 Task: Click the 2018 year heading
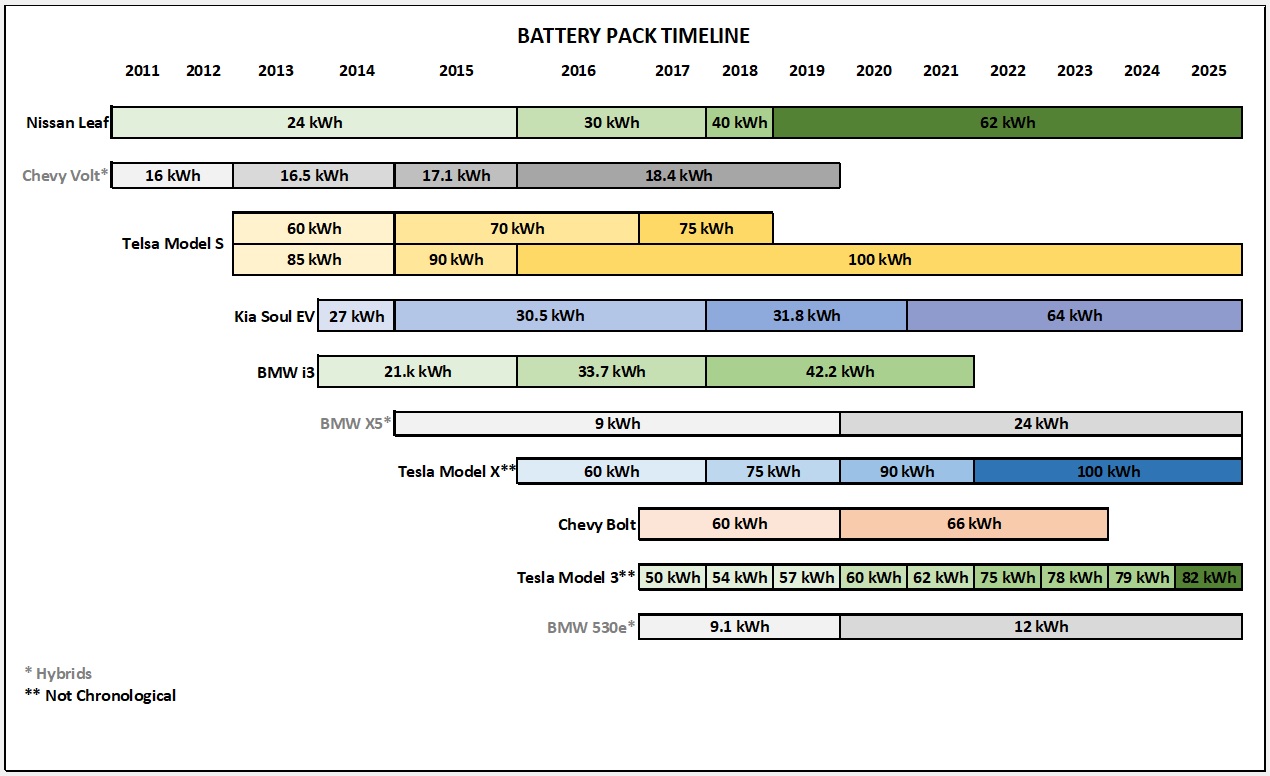[x=739, y=70]
